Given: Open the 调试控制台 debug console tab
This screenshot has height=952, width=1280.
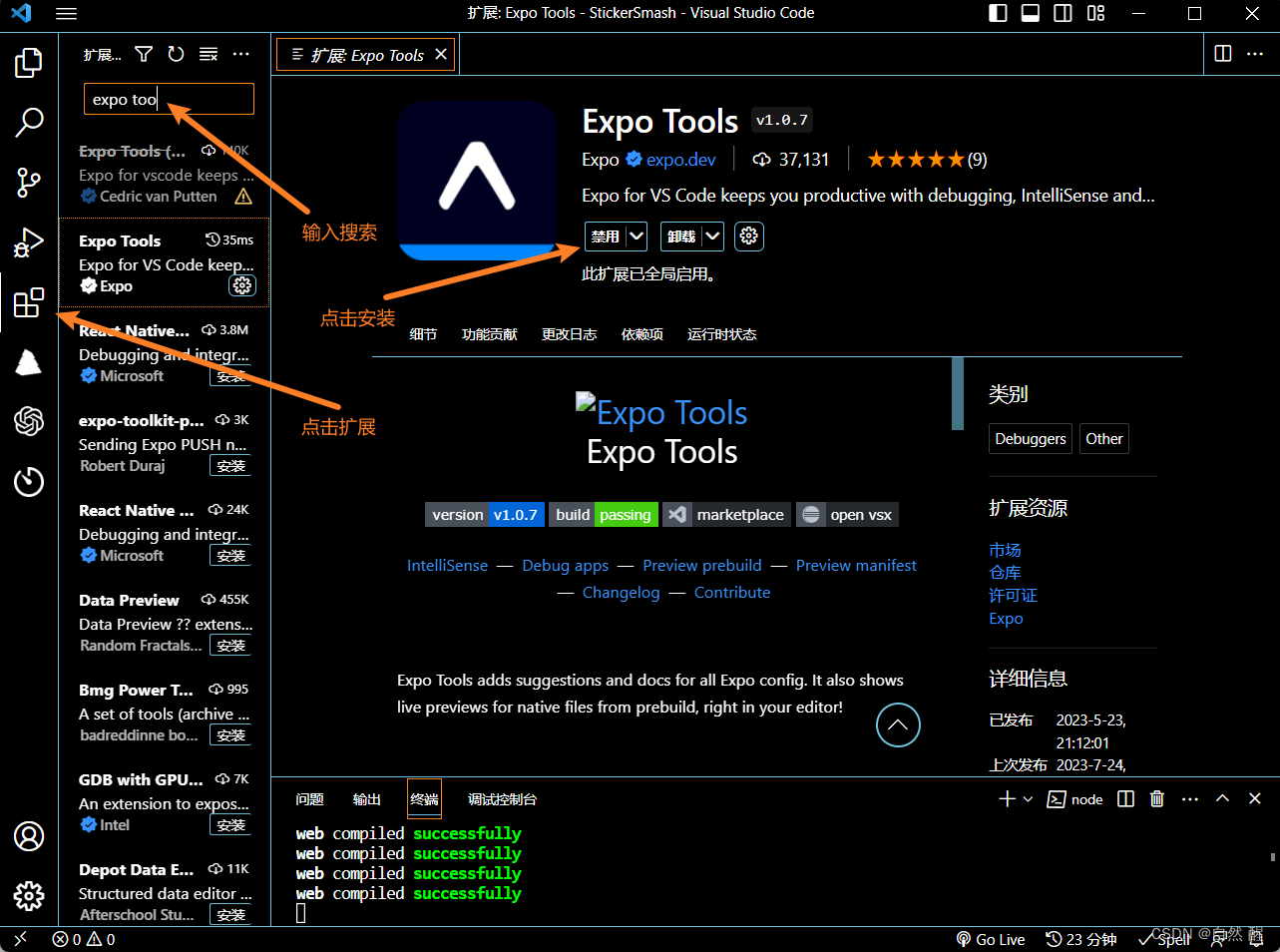Looking at the screenshot, I should click(502, 799).
